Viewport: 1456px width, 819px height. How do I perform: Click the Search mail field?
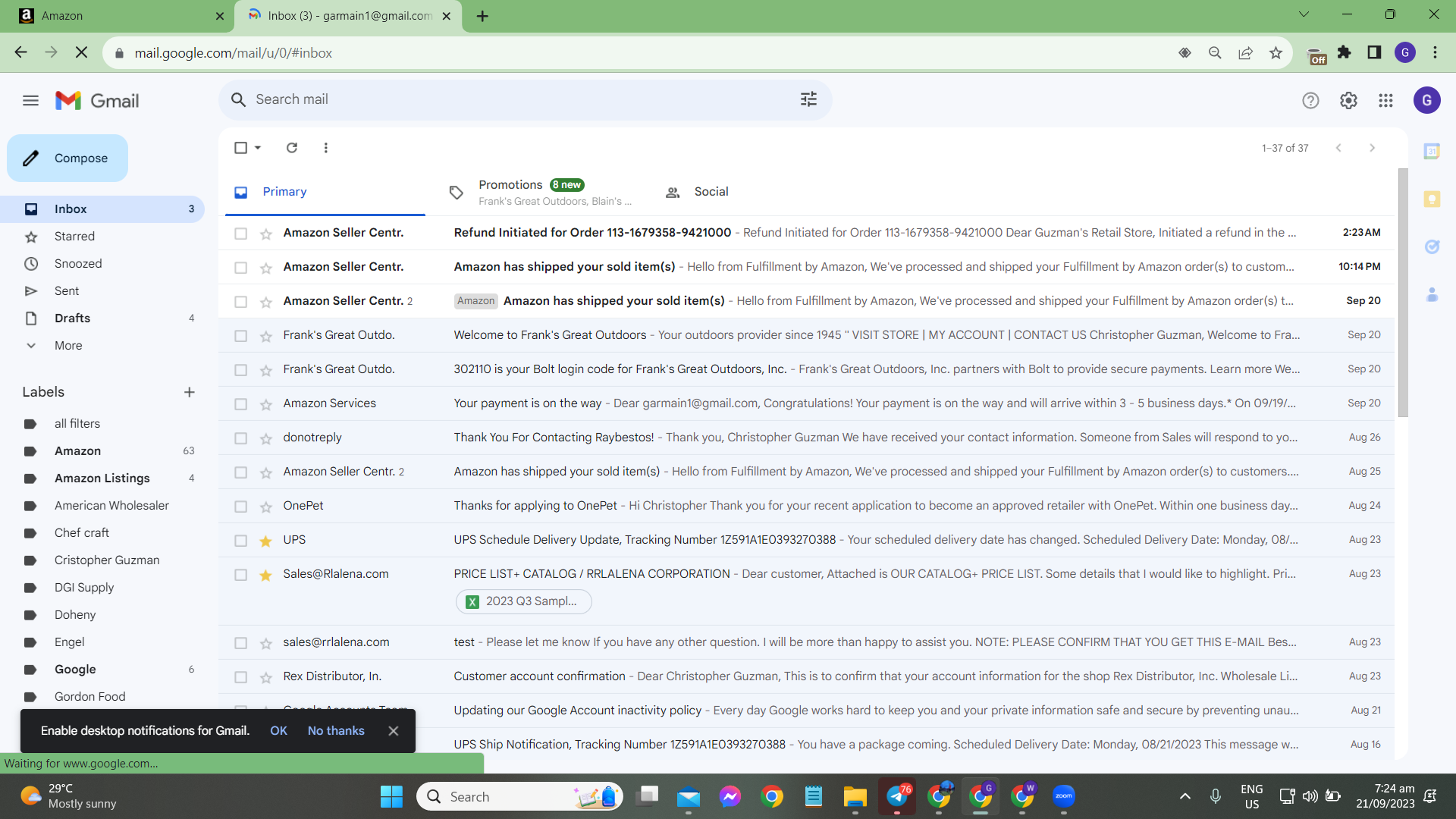[525, 99]
